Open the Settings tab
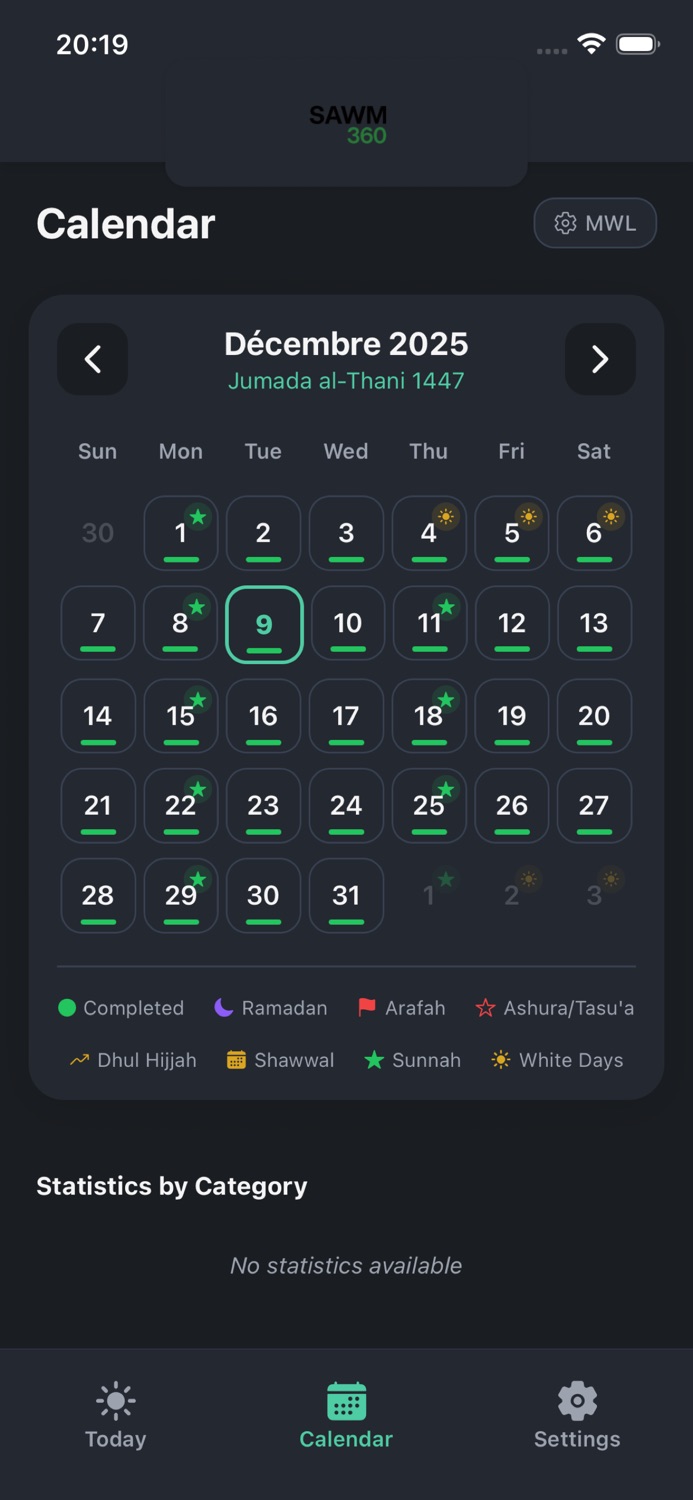Viewport: 693px width, 1500px height. pos(577,1415)
